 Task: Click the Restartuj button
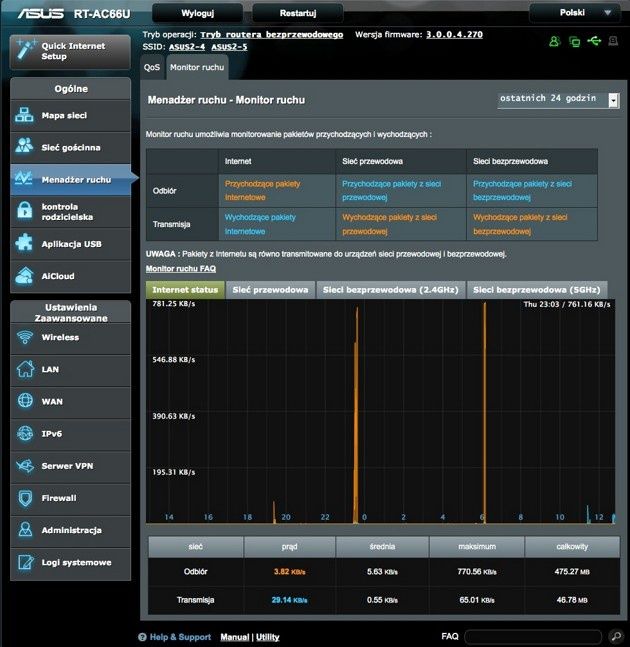(x=297, y=13)
